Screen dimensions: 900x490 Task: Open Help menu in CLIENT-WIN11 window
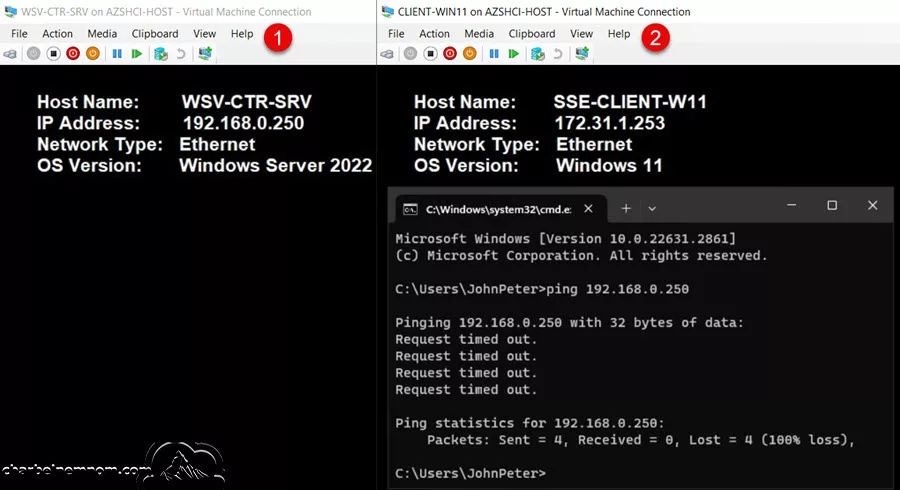coord(619,34)
